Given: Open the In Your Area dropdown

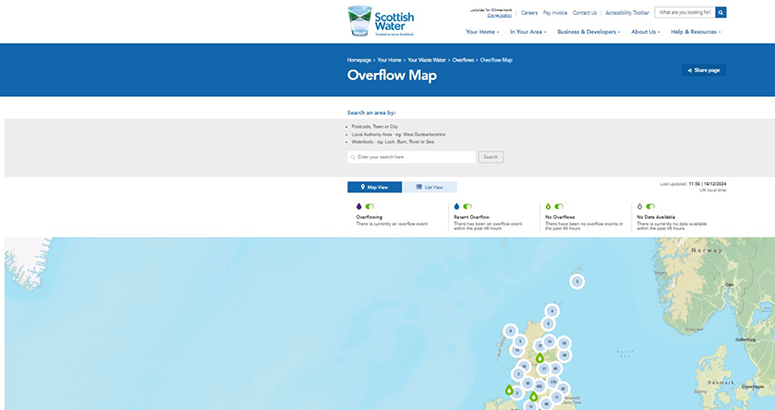Looking at the screenshot, I should [x=528, y=32].
